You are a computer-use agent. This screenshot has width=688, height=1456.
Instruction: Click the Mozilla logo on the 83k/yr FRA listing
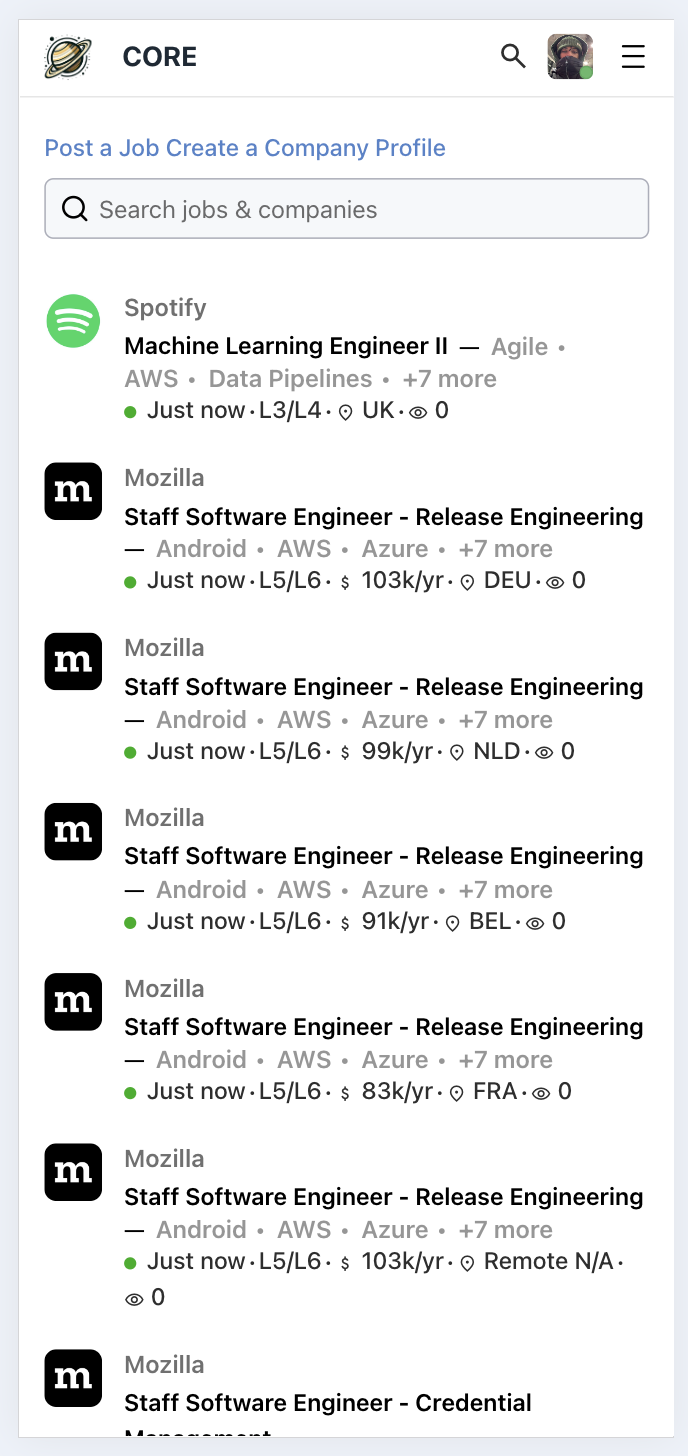pyautogui.click(x=73, y=1002)
